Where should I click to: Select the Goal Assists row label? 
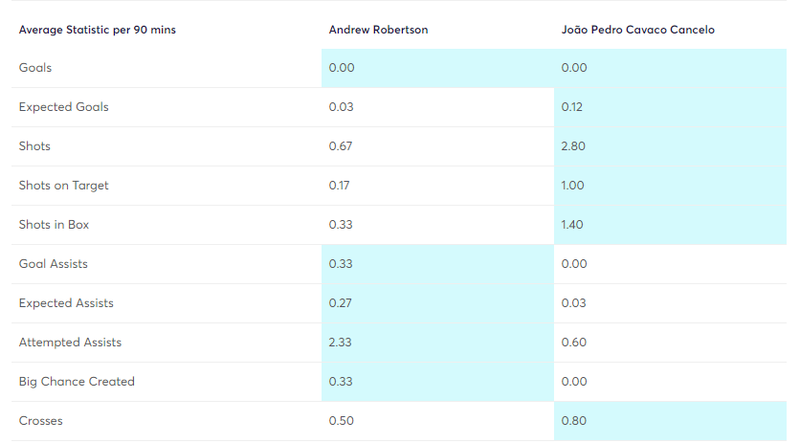click(x=53, y=264)
